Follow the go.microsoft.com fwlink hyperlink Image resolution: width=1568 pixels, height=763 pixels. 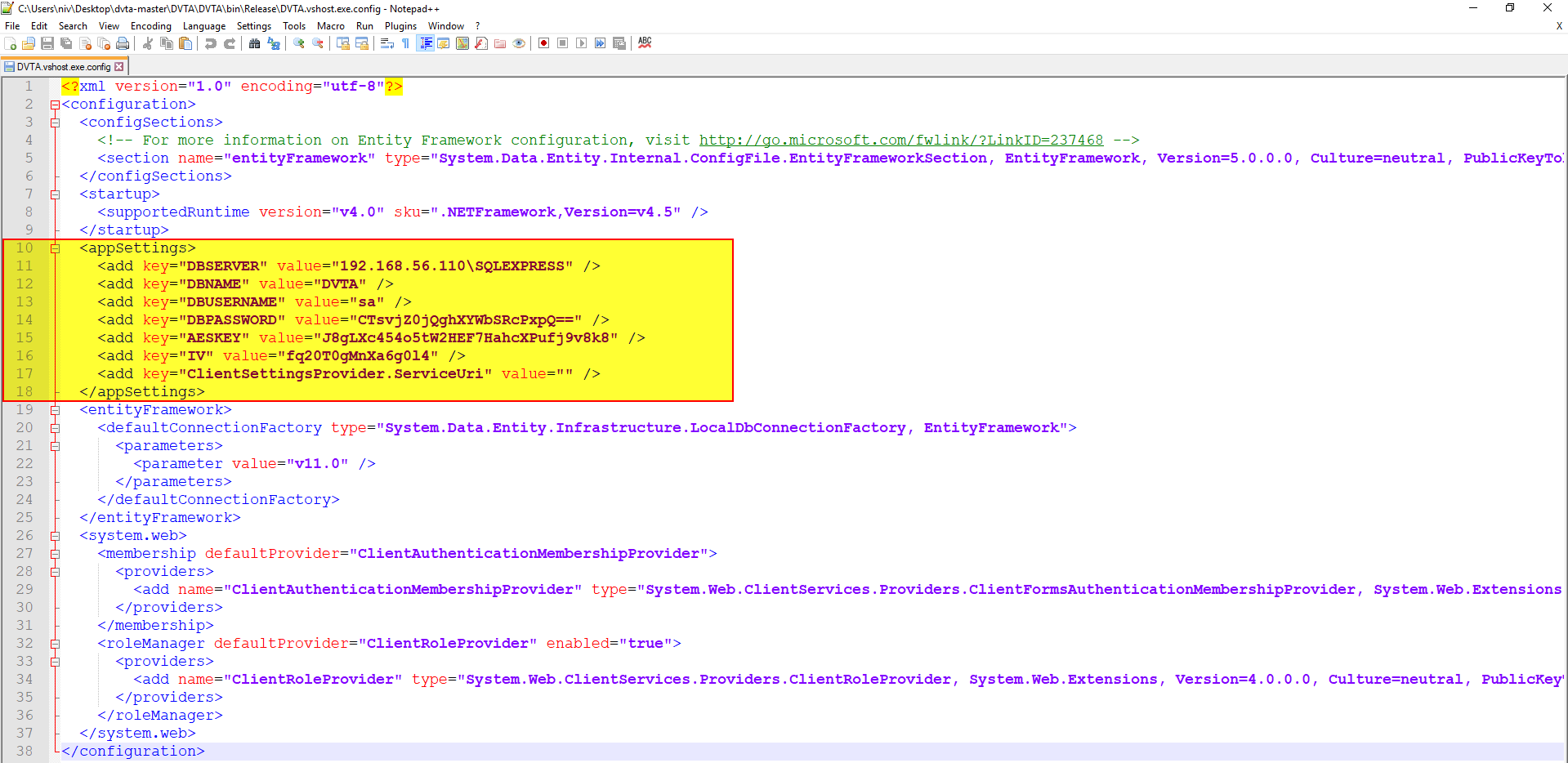pos(900,141)
